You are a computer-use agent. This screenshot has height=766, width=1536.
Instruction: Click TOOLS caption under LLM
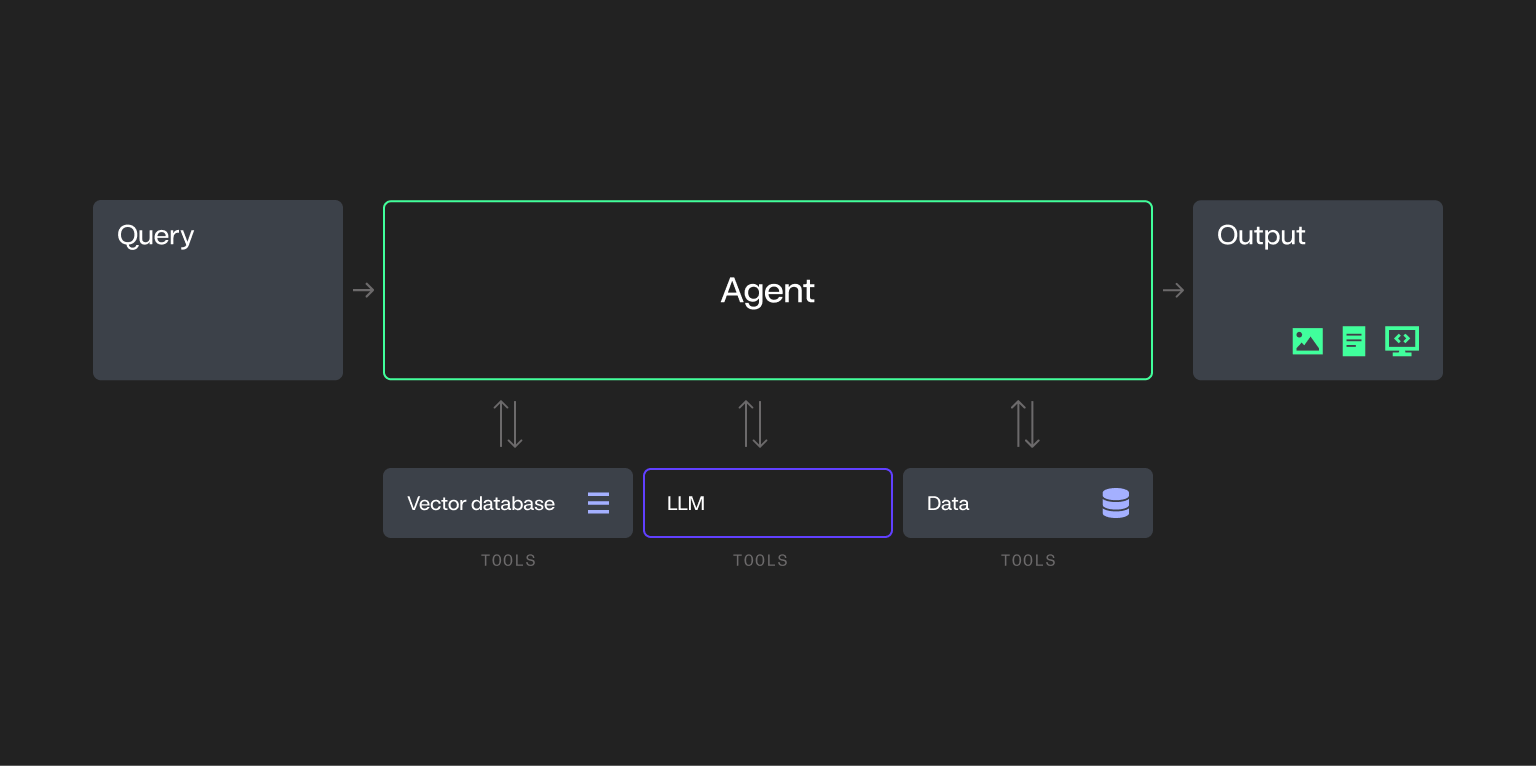(760, 560)
